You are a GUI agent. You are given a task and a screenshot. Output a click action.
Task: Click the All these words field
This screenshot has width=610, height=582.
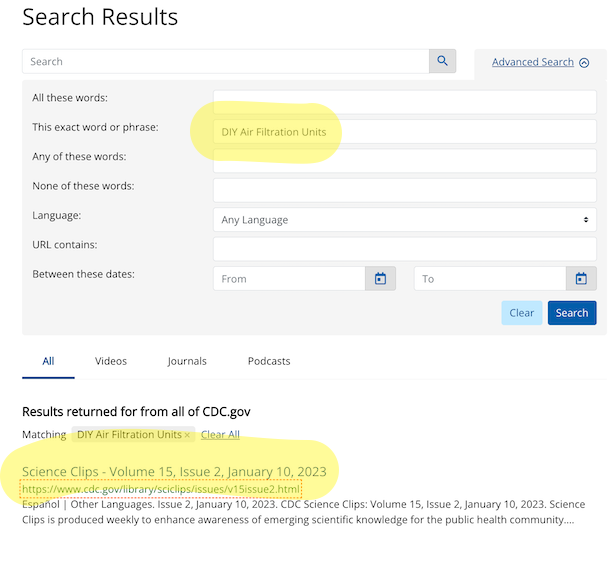tap(404, 102)
